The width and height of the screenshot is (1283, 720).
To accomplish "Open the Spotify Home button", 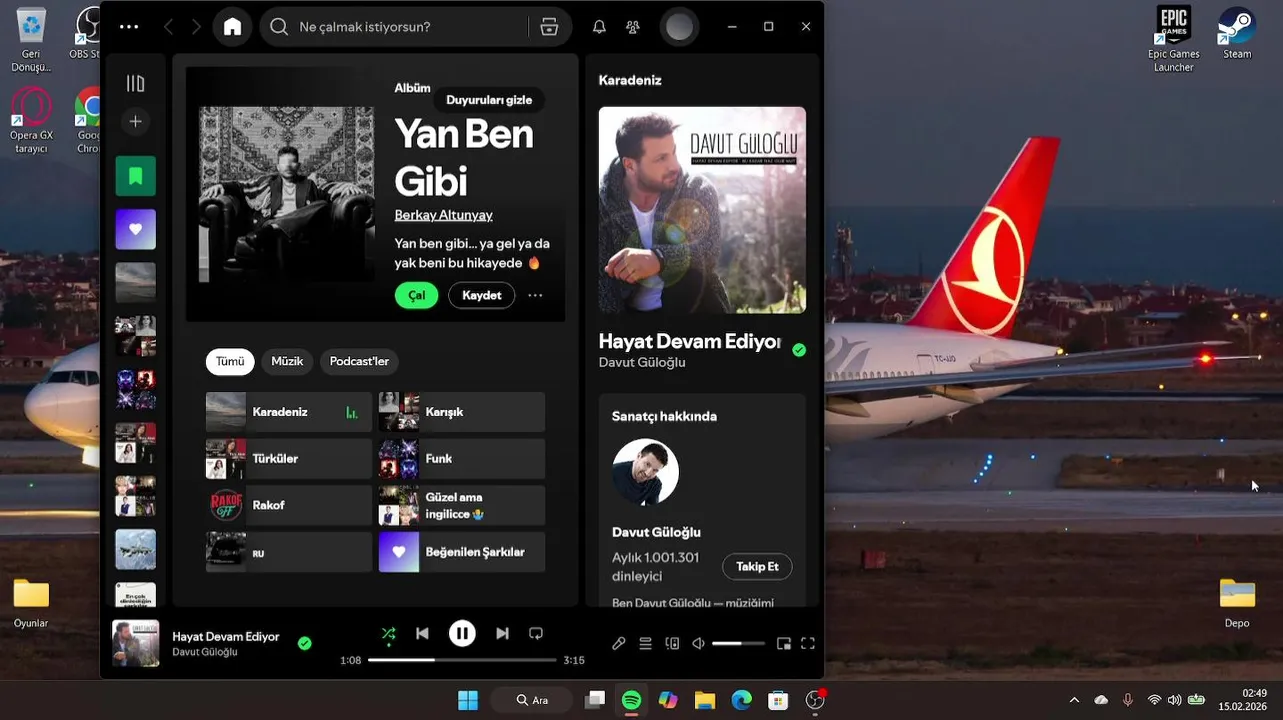I will click(232, 27).
